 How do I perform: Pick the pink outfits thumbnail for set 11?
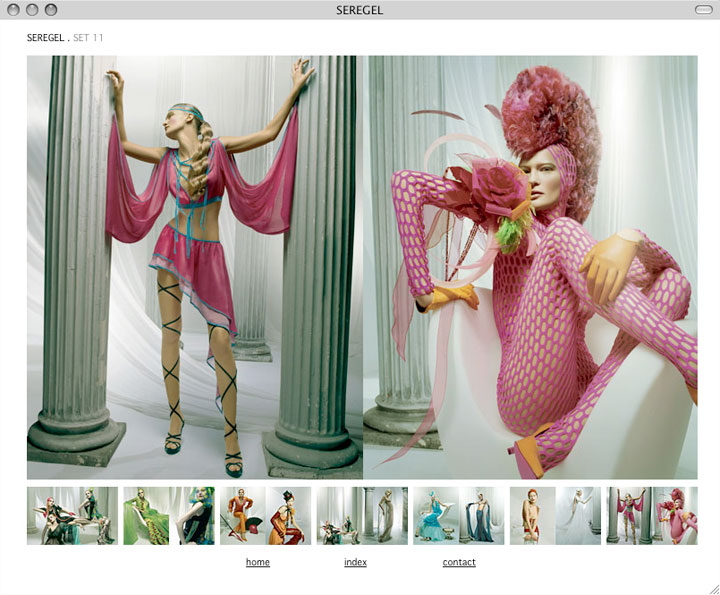point(652,516)
